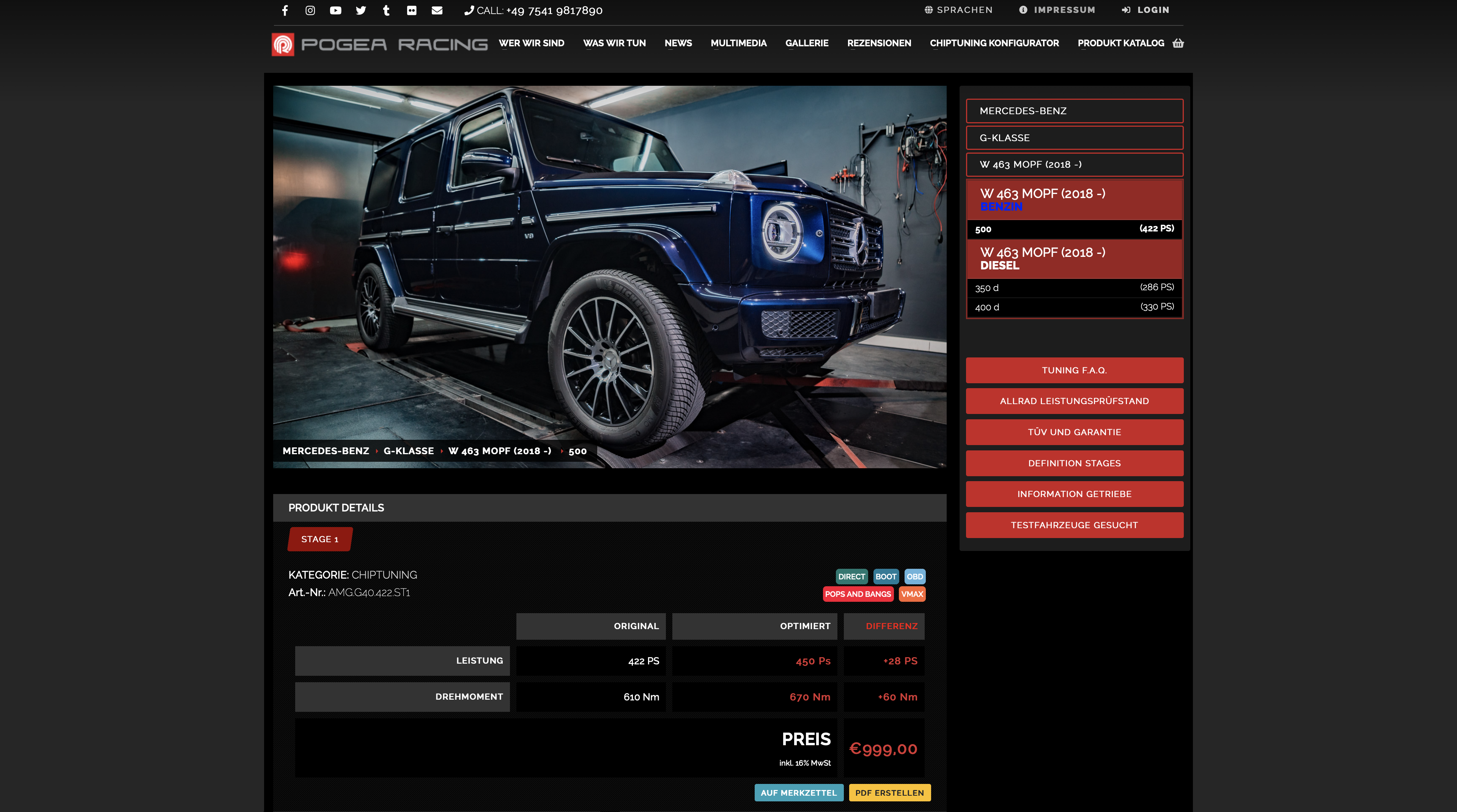
Task: Open the Wer Wir Sind menu
Action: point(531,43)
